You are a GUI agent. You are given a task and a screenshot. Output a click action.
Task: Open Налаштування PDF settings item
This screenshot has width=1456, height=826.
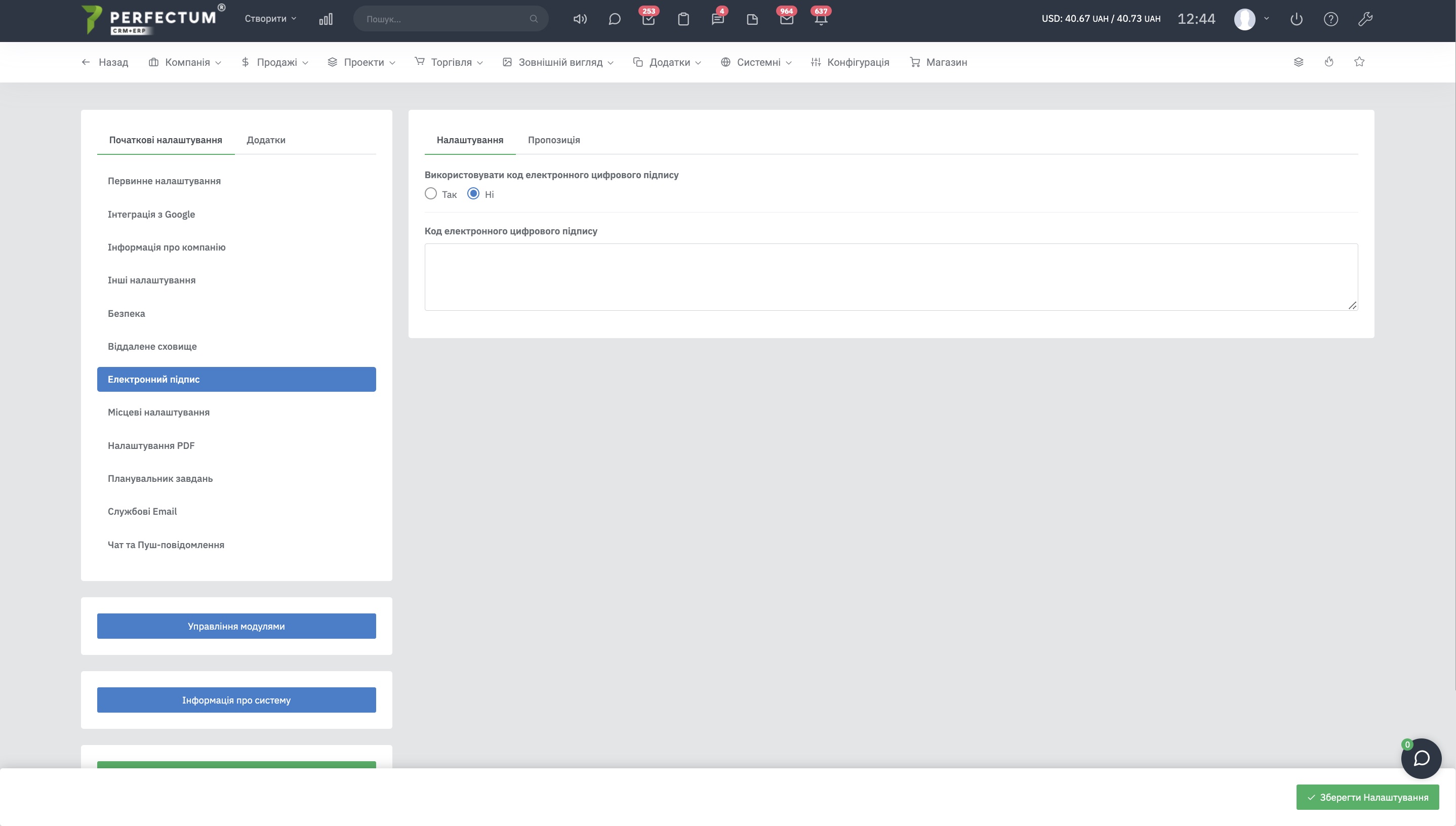point(151,445)
